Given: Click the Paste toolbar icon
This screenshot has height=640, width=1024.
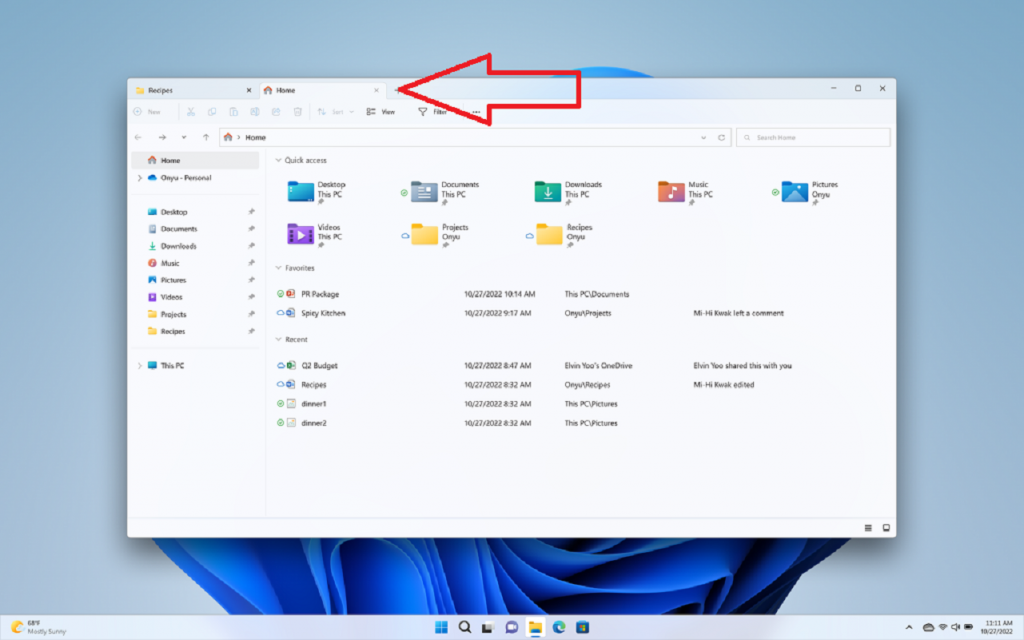Looking at the screenshot, I should (x=232, y=111).
